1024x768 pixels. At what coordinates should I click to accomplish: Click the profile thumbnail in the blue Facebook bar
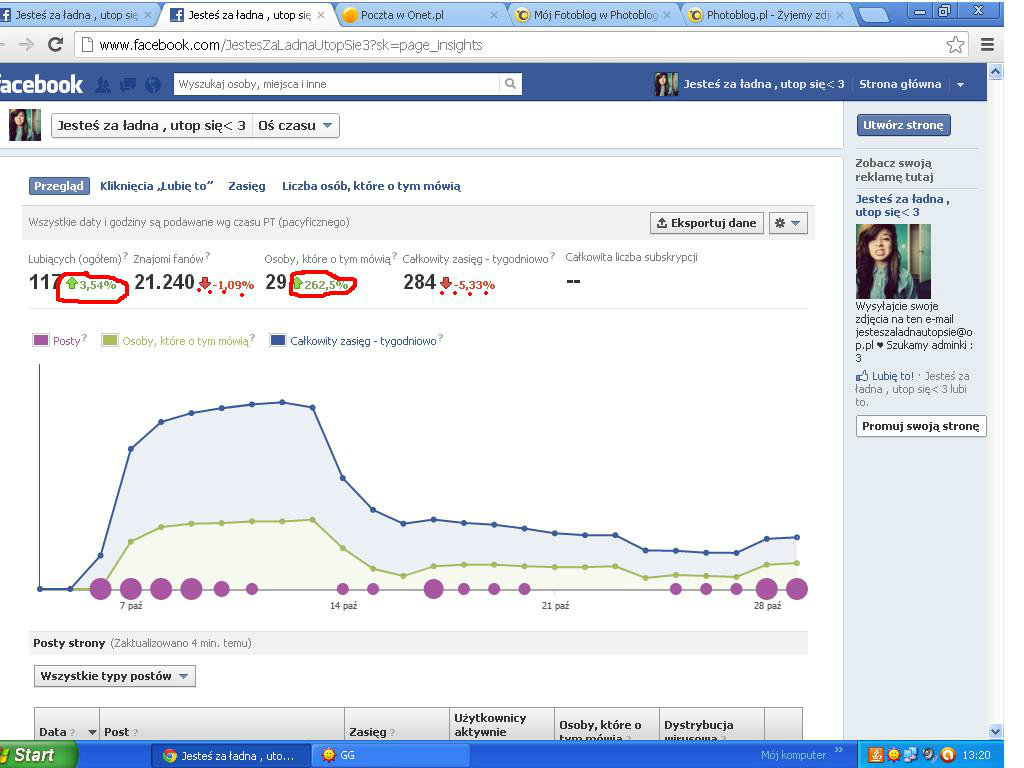(666, 84)
